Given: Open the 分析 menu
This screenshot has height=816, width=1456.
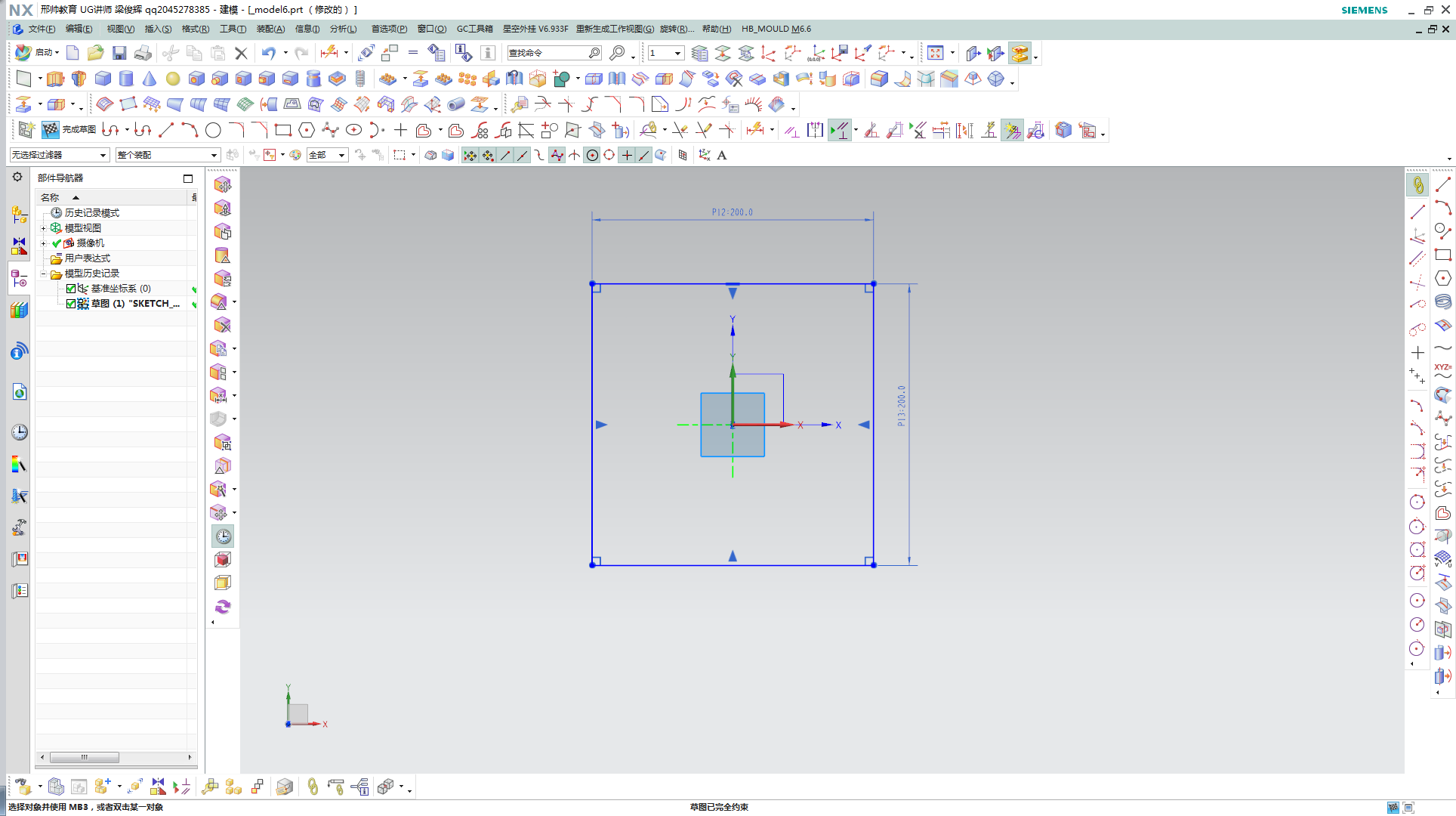Looking at the screenshot, I should (342, 29).
